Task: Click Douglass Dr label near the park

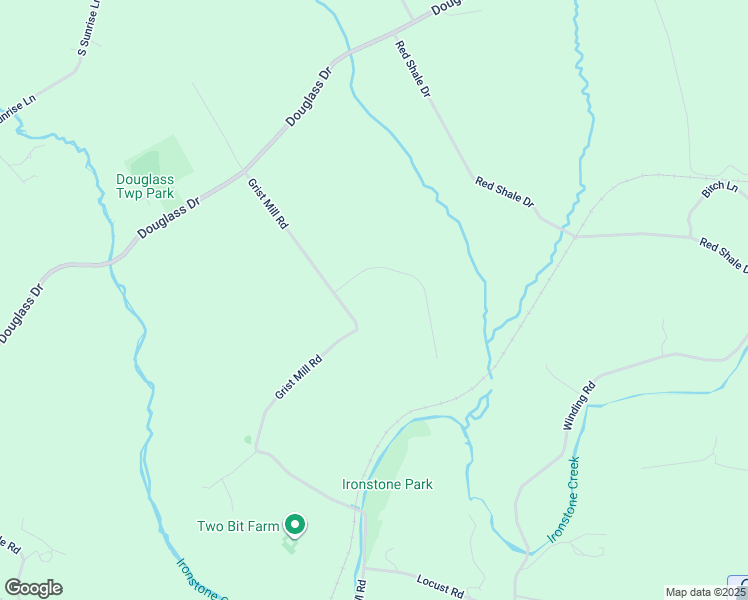Action: [x=169, y=218]
